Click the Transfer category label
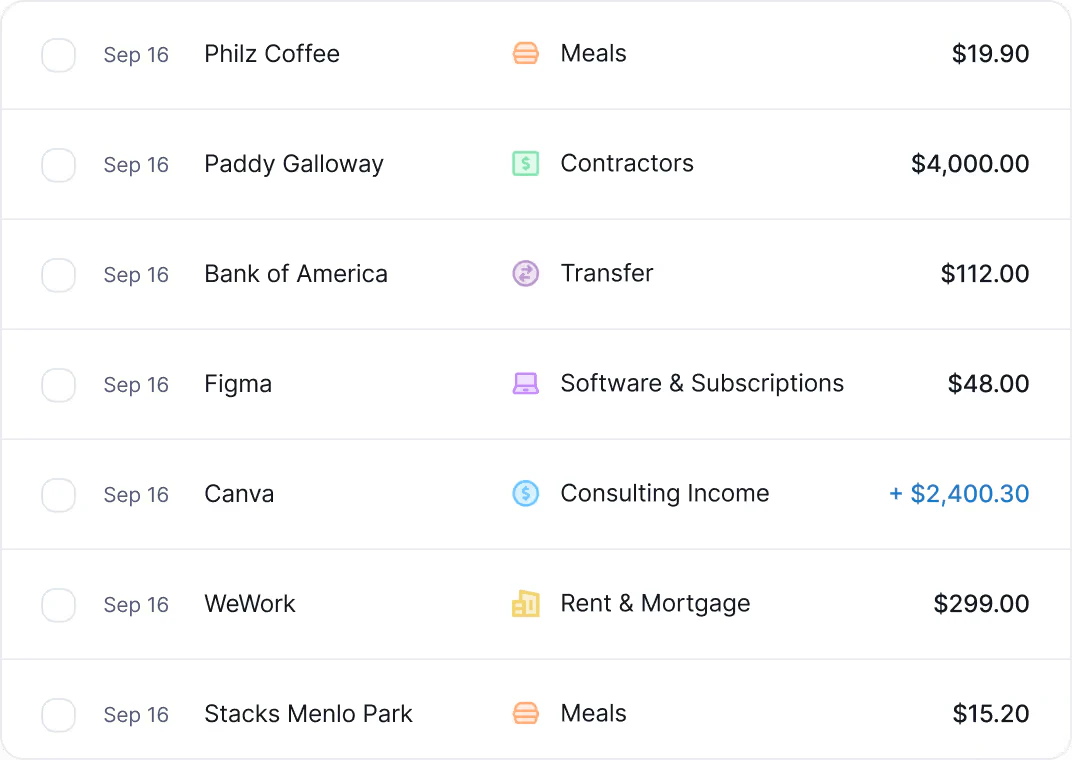Viewport: 1072px width, 760px height. tap(607, 273)
